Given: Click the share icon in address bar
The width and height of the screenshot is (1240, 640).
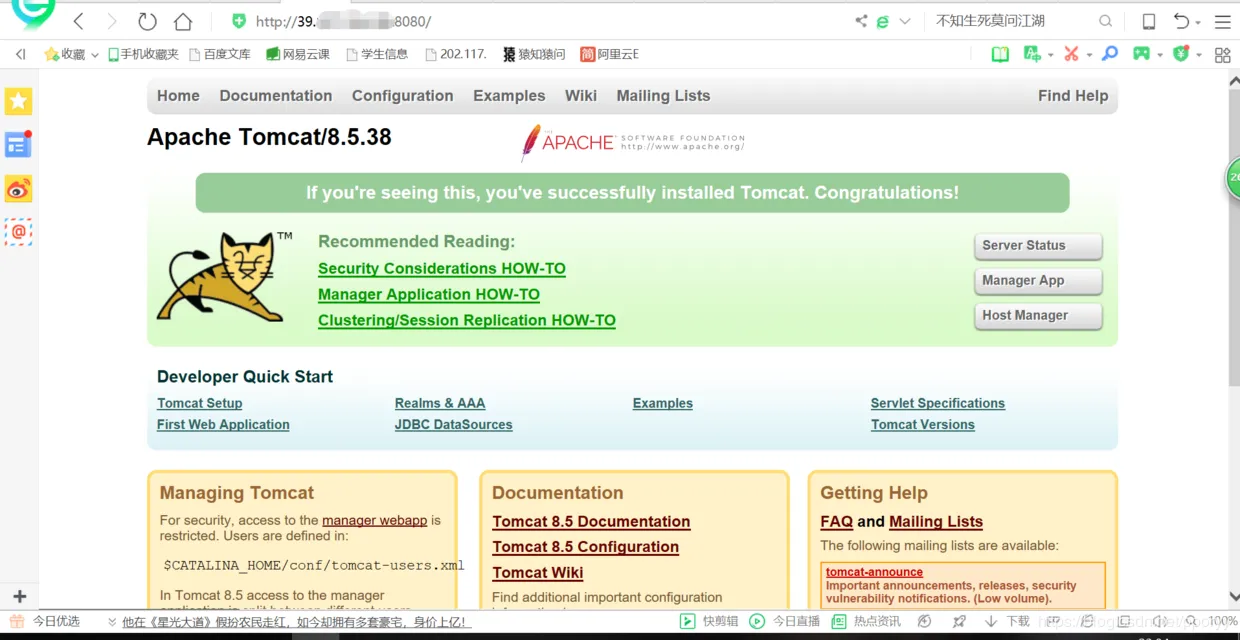Looking at the screenshot, I should point(861,21).
